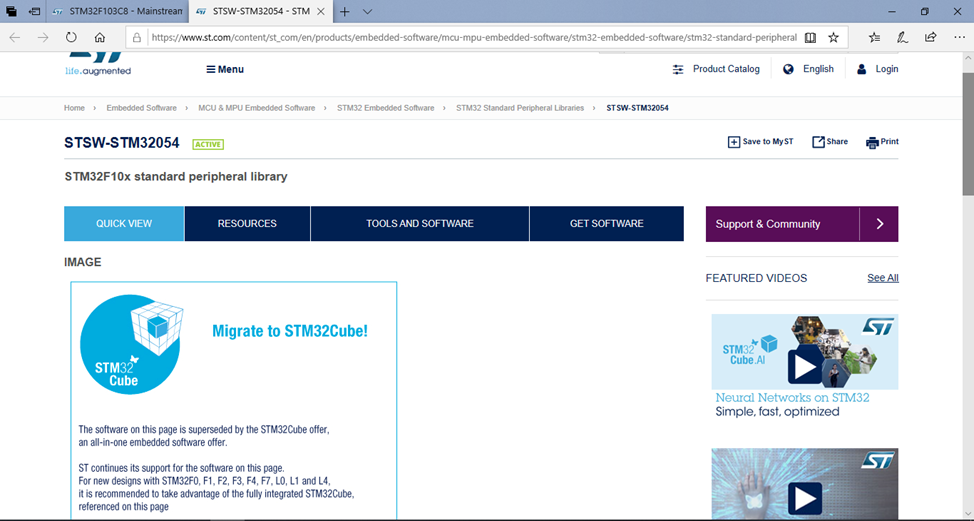
Task: Click the scrollbar down arrow
Action: coord(968,515)
